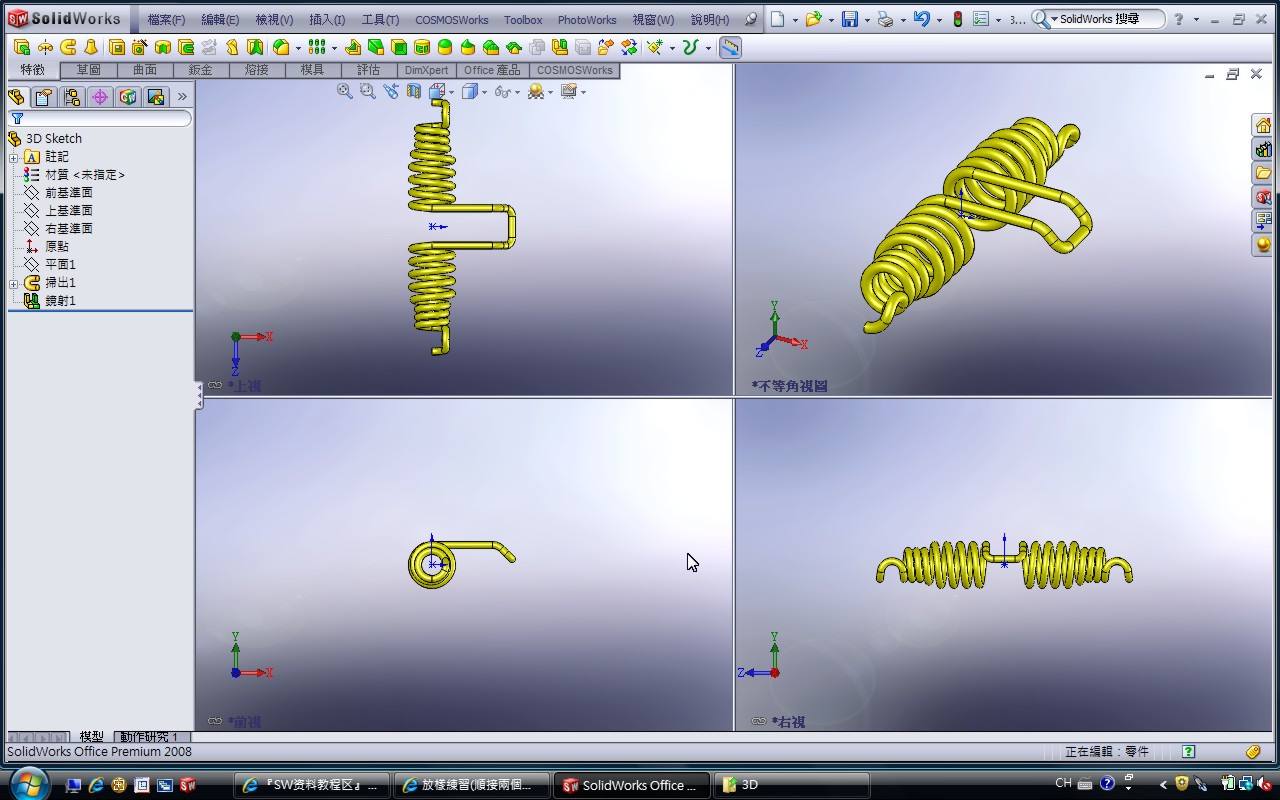Click the Undo arrow icon

point(922,19)
